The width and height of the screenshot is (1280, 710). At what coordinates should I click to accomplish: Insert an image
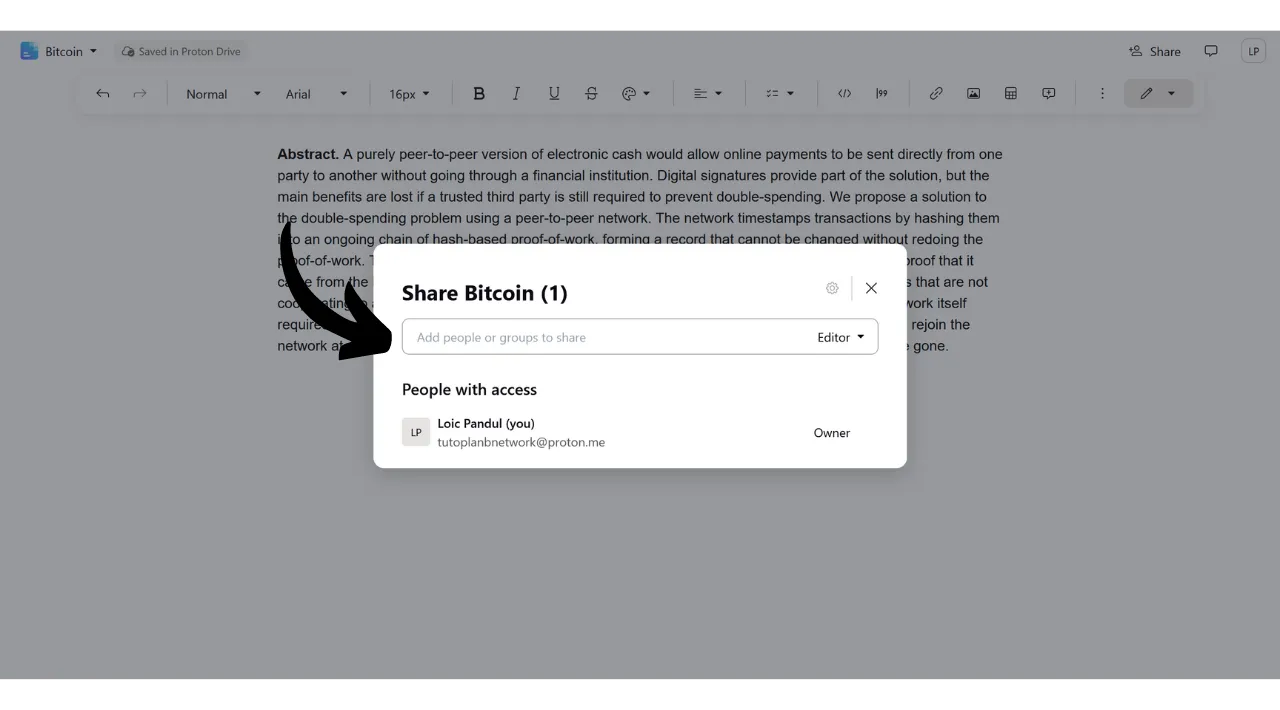[x=973, y=94]
